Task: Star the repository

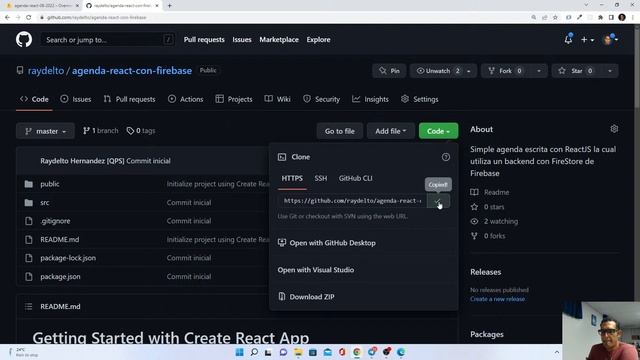Action: (x=577, y=71)
